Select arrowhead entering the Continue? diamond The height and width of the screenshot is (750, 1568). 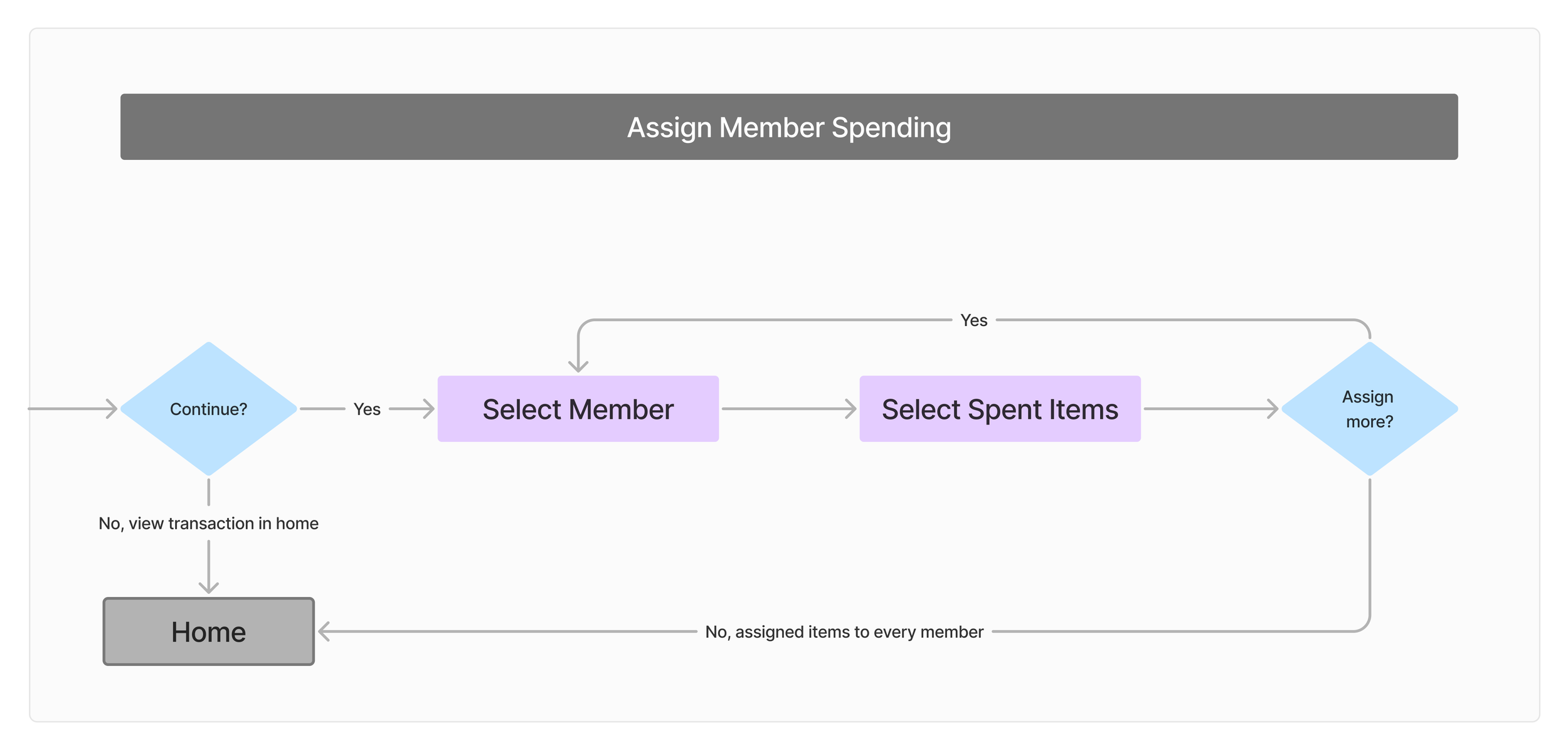[x=112, y=409]
